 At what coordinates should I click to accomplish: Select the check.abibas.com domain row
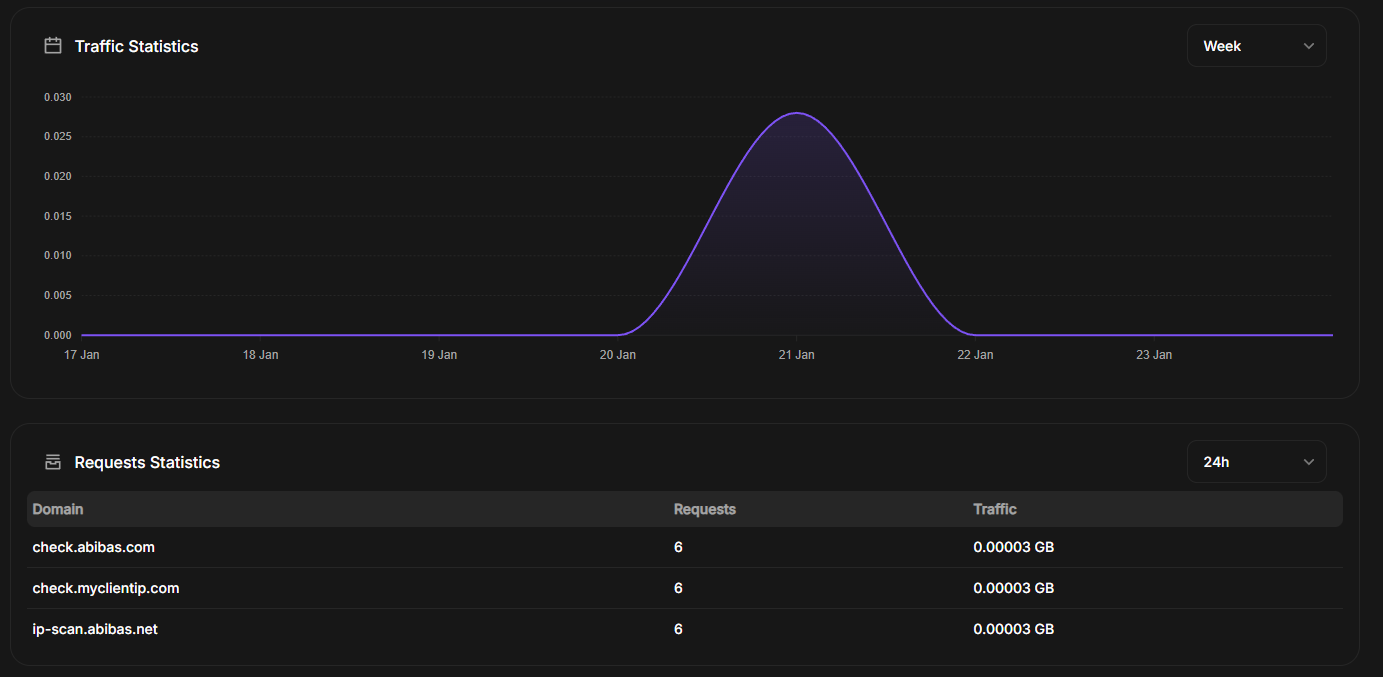(x=94, y=547)
